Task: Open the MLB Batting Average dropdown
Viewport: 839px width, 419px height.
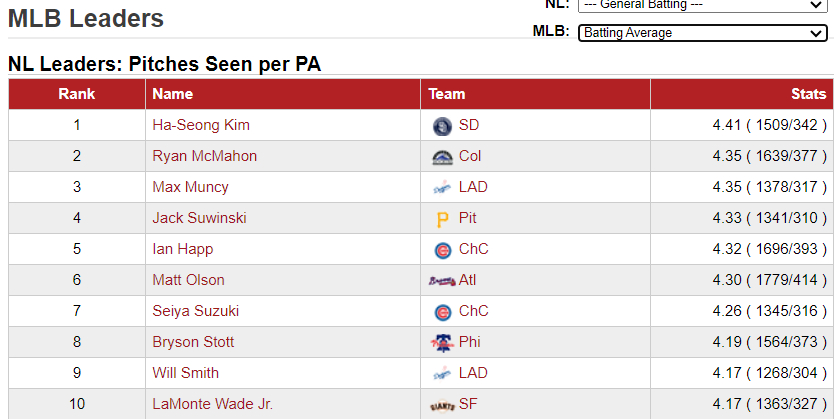Action: [703, 33]
